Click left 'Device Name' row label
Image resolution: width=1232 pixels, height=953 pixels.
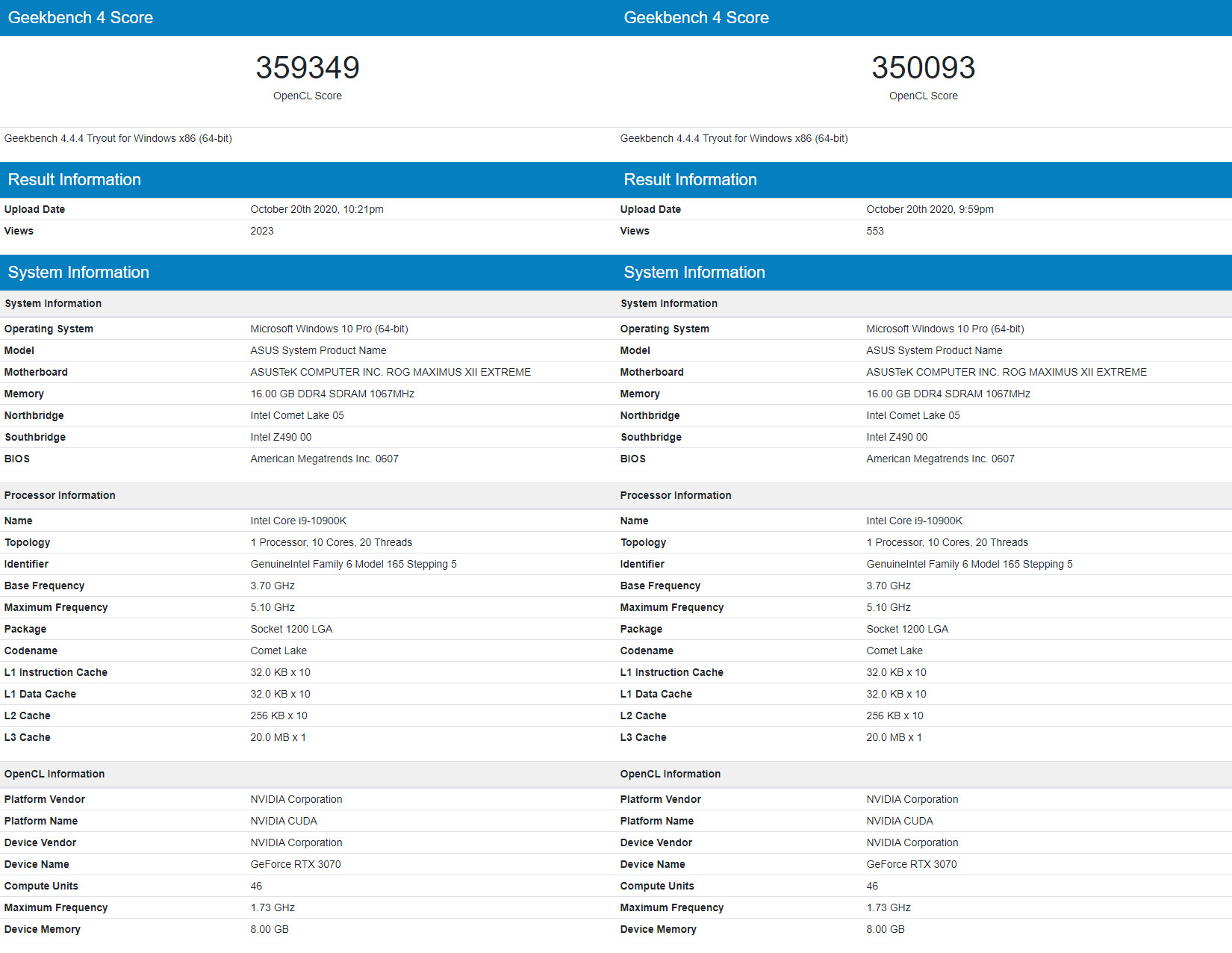click(37, 864)
